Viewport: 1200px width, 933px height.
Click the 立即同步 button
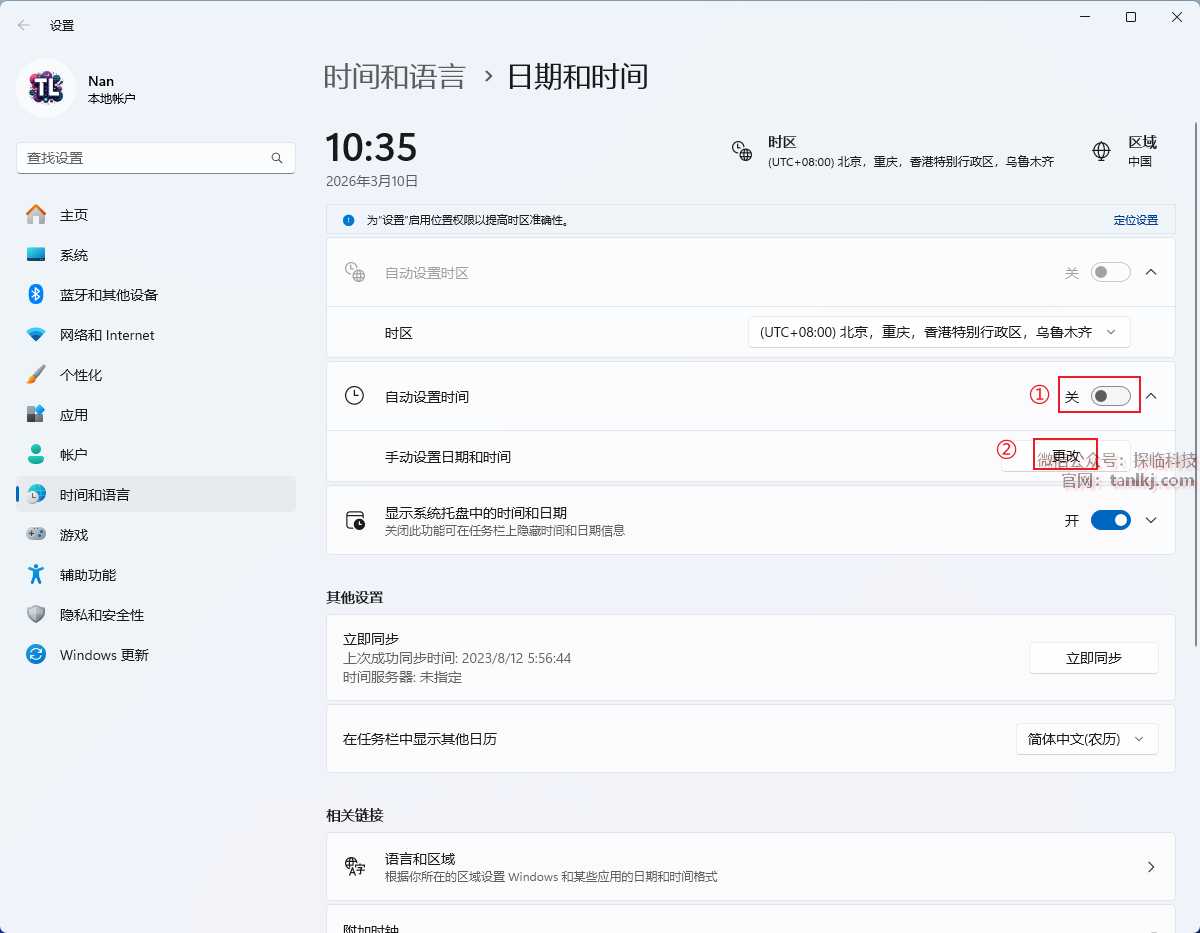[1093, 658]
